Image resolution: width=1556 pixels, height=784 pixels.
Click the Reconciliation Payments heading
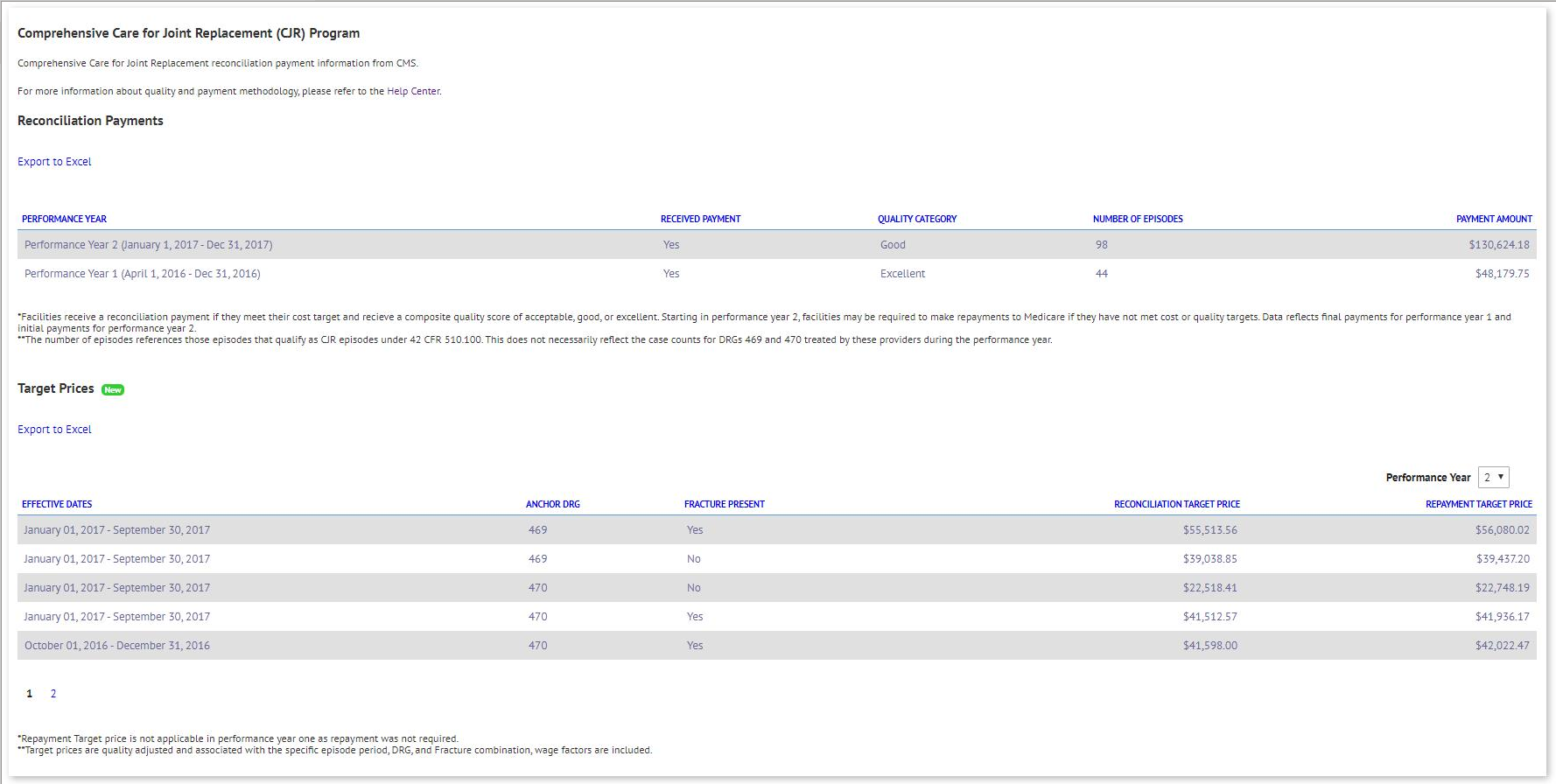tap(90, 121)
